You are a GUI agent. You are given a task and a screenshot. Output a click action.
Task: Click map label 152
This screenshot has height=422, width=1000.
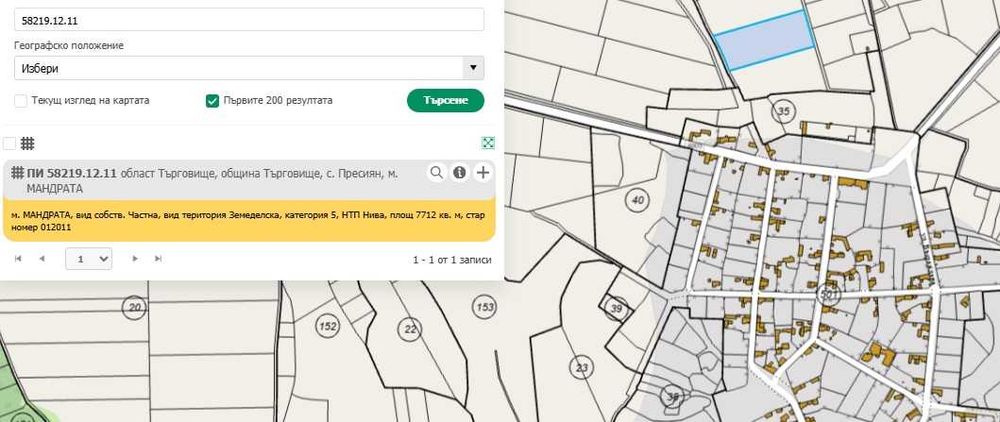pos(327,326)
